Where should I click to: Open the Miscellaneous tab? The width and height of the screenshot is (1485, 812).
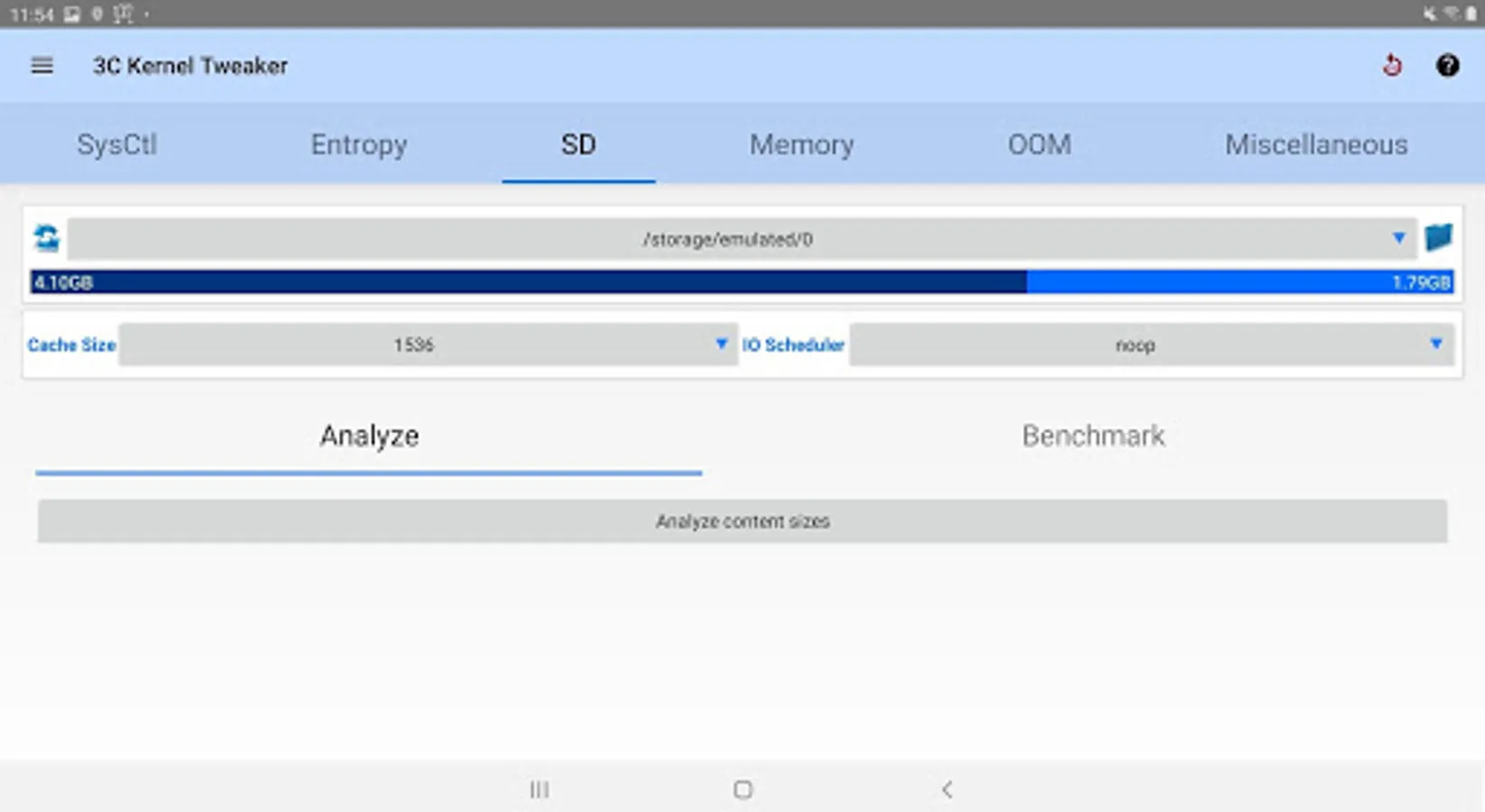pos(1315,144)
